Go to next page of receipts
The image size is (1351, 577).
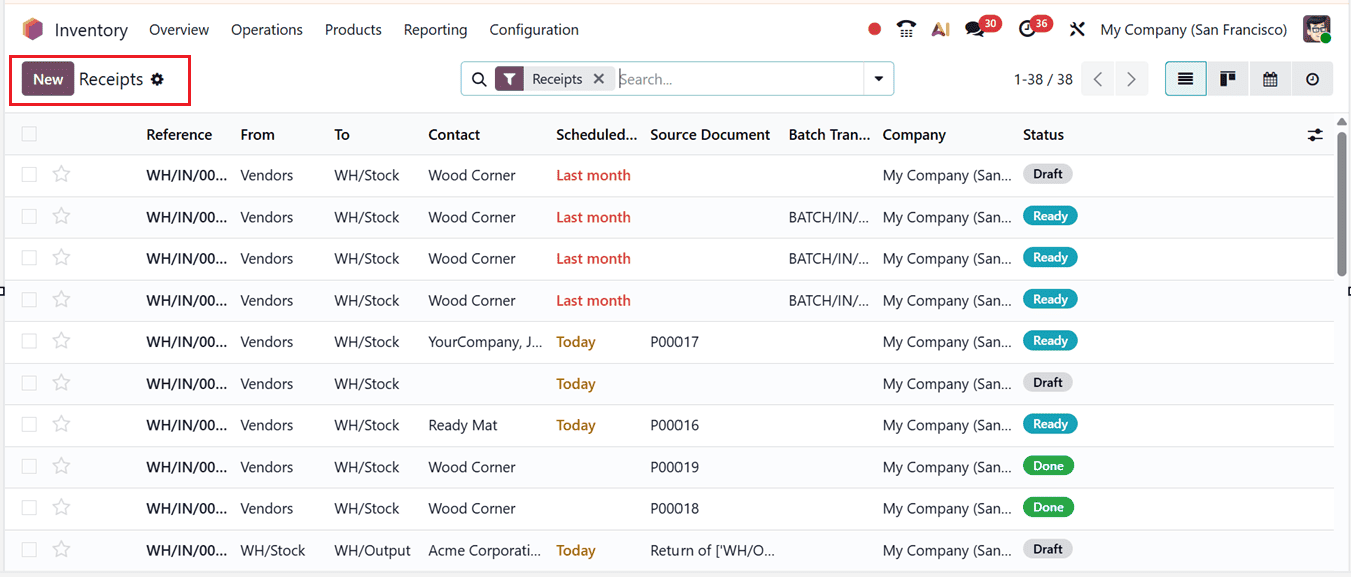[1131, 78]
